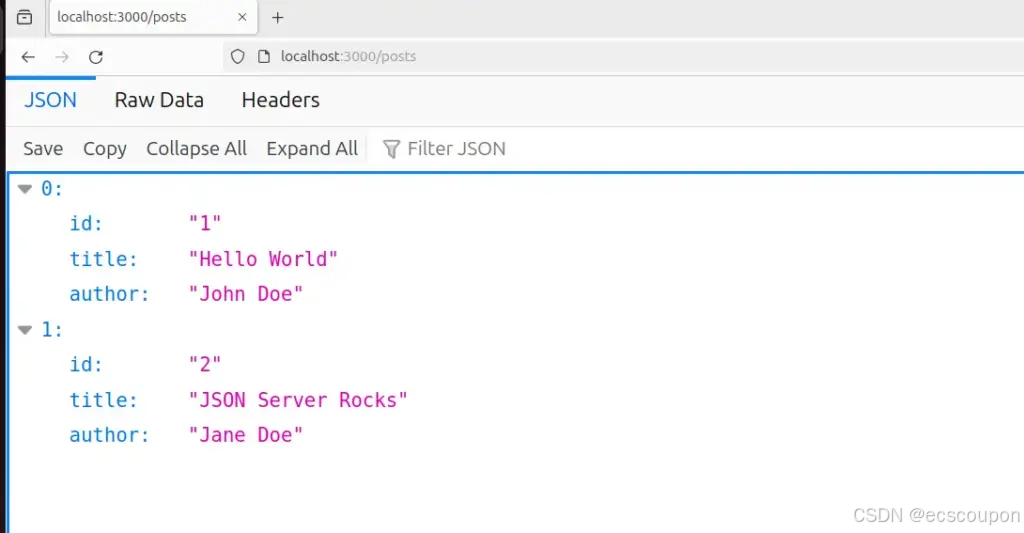This screenshot has width=1024, height=533.
Task: Click the browser back arrow
Action: click(28, 57)
